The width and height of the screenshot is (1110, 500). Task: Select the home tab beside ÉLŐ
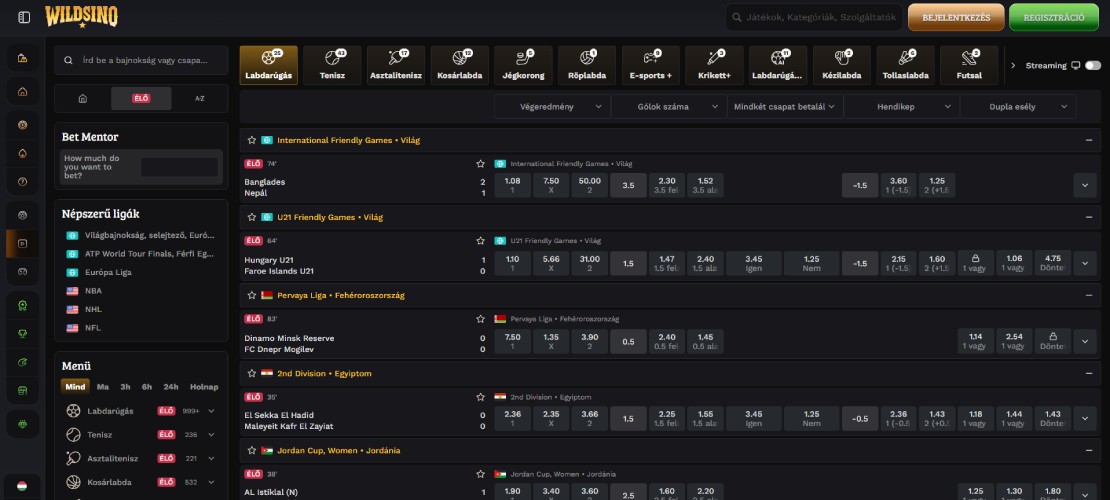point(83,98)
